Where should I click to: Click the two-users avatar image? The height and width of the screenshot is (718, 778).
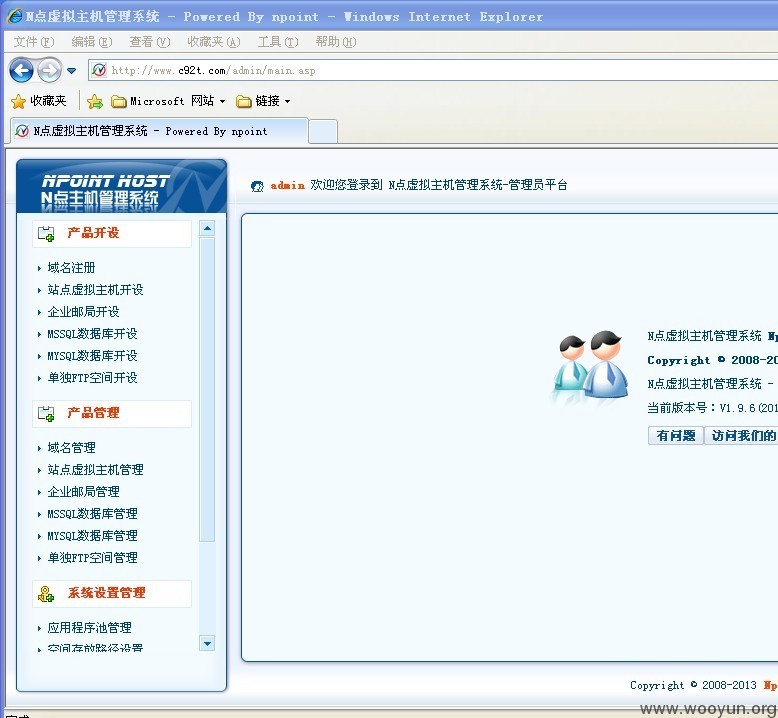coord(590,366)
